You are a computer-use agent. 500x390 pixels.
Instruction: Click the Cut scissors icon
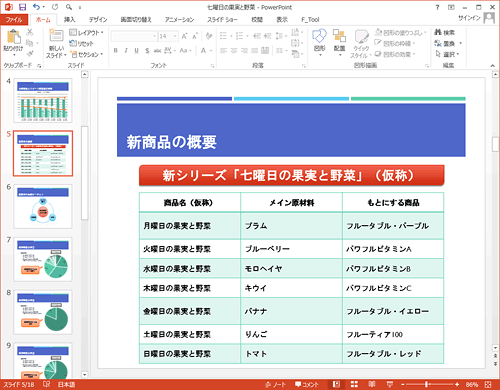pos(30,32)
